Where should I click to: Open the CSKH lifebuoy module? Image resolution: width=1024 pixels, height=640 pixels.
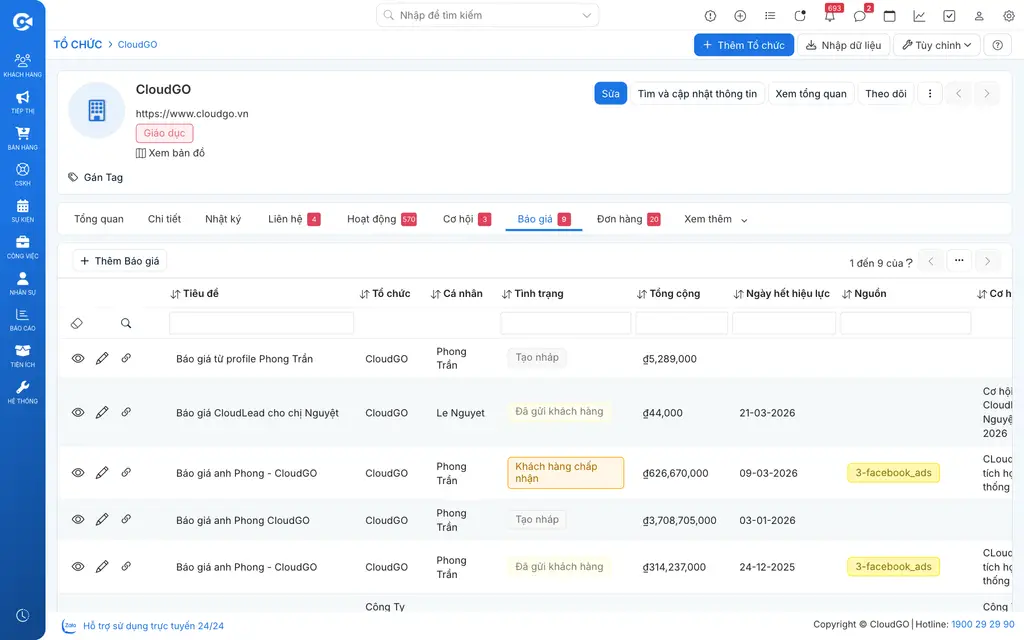point(22,174)
